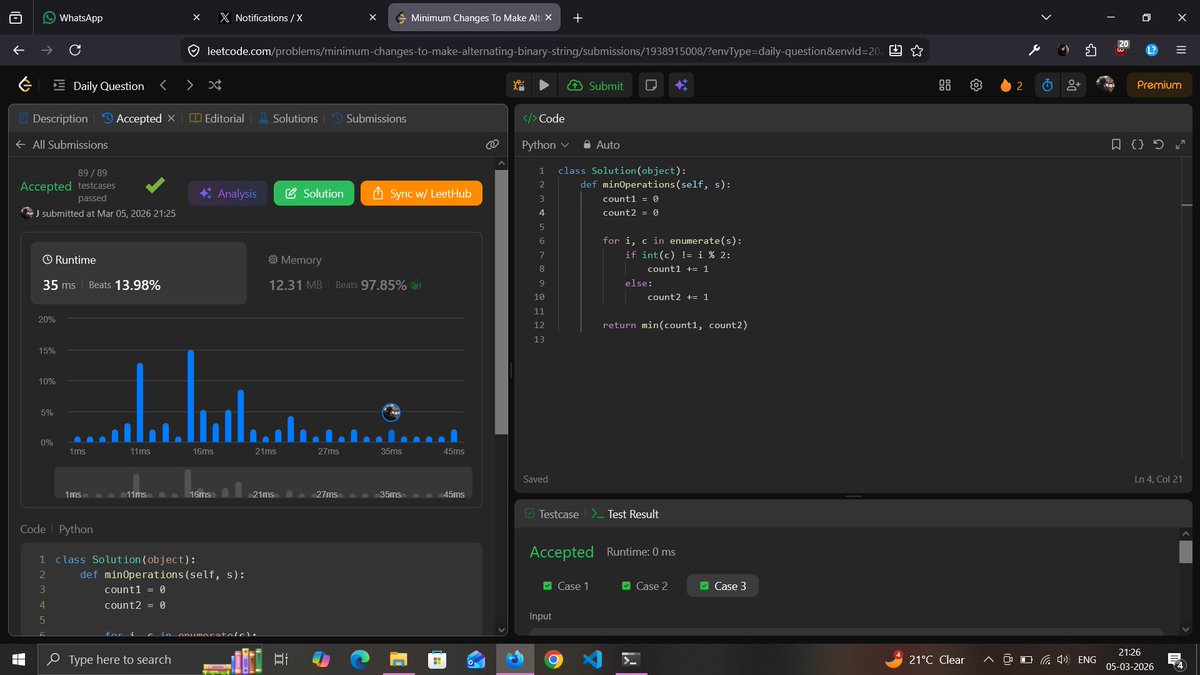Close the Accepted tab
Screen dimensions: 1200x675
[x=170, y=118]
